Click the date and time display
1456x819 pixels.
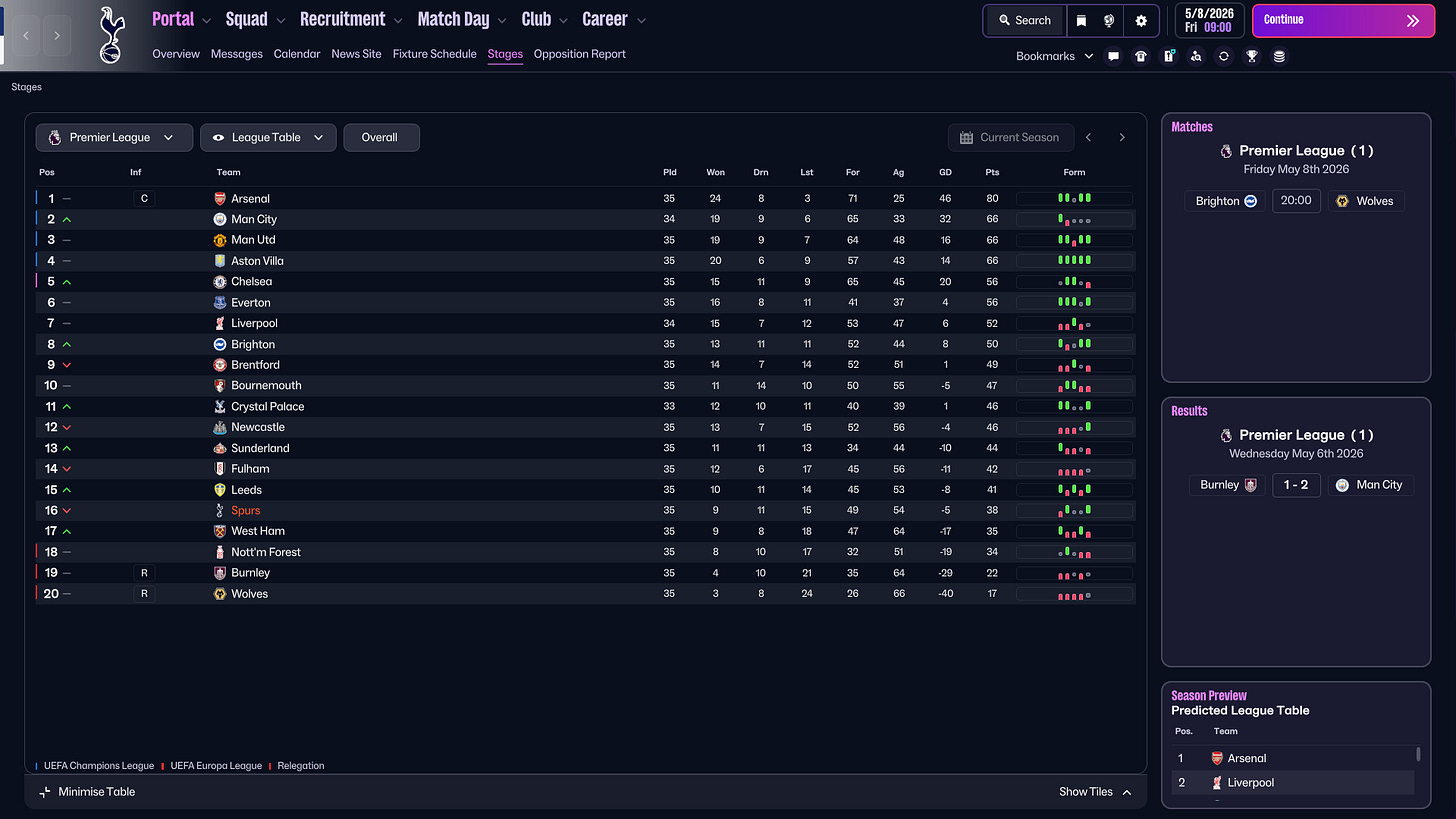(x=1211, y=20)
